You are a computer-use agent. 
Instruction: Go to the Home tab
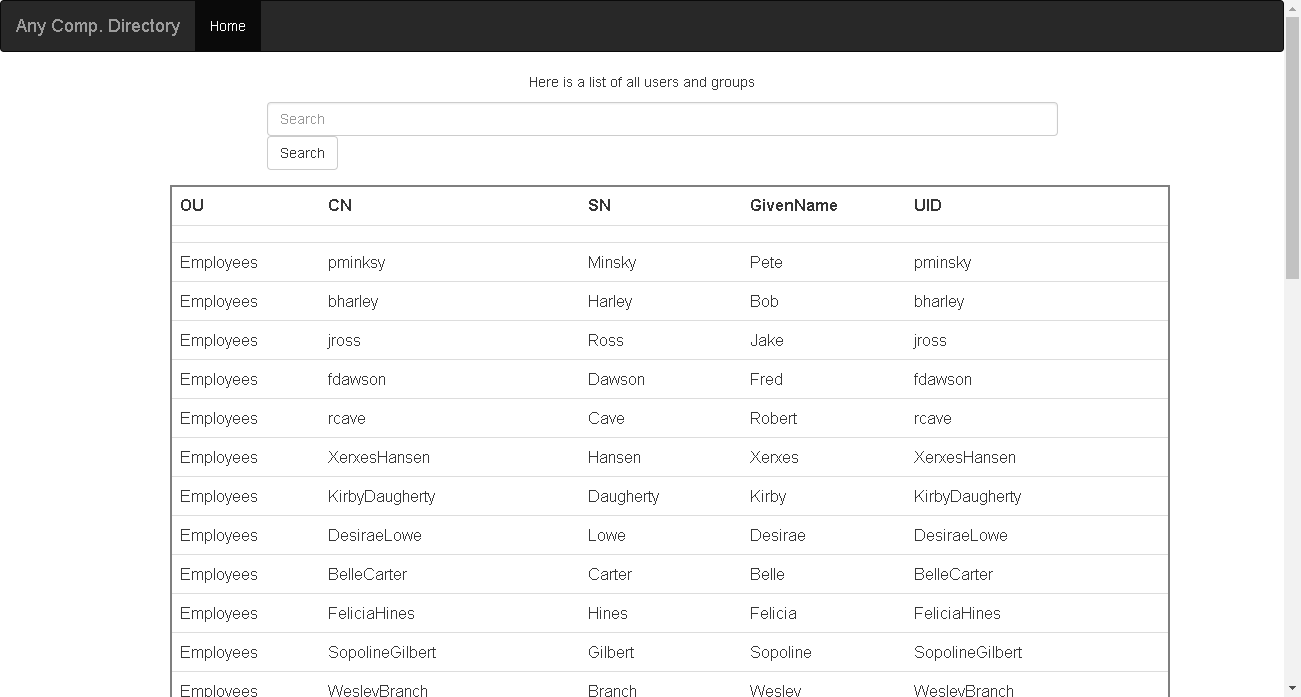228,26
